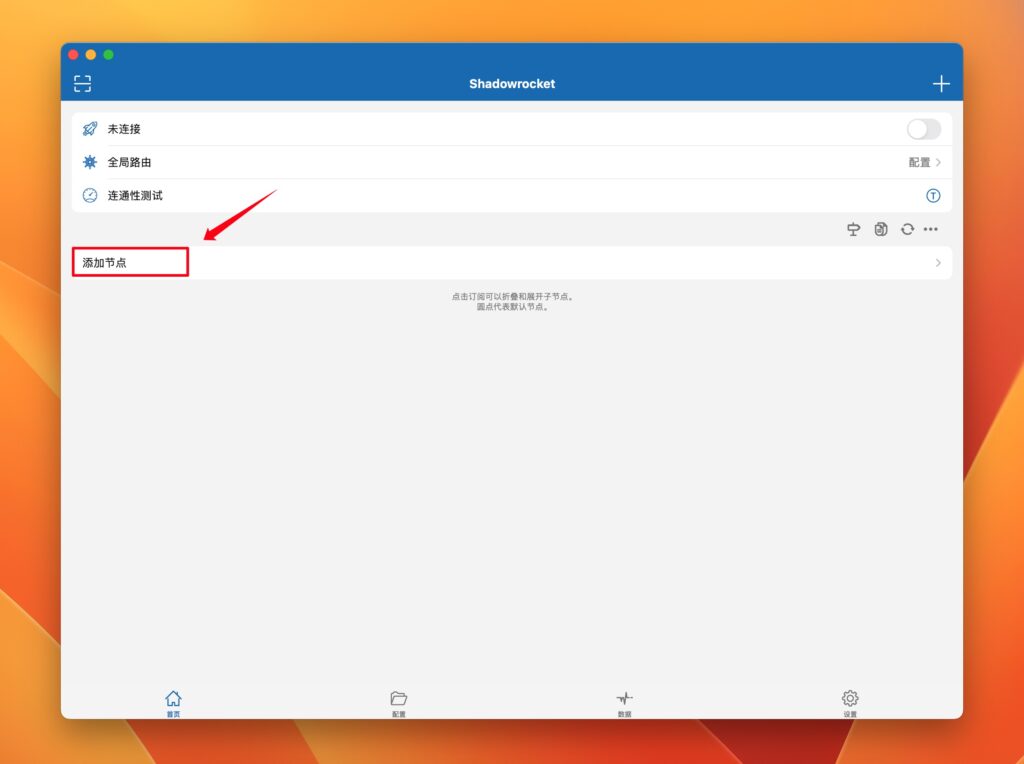The height and width of the screenshot is (764, 1024).
Task: Import node from clipboard using the paste icon
Action: pos(880,229)
